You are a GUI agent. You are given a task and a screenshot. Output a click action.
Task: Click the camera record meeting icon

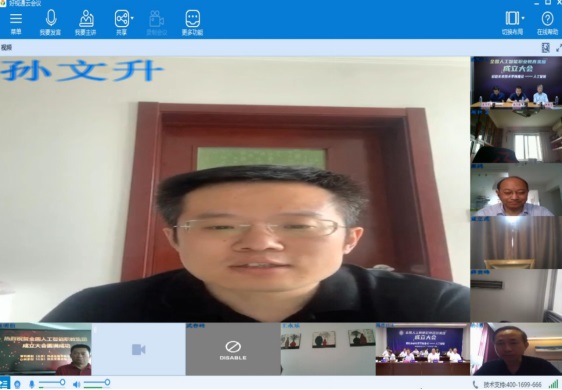point(156,19)
